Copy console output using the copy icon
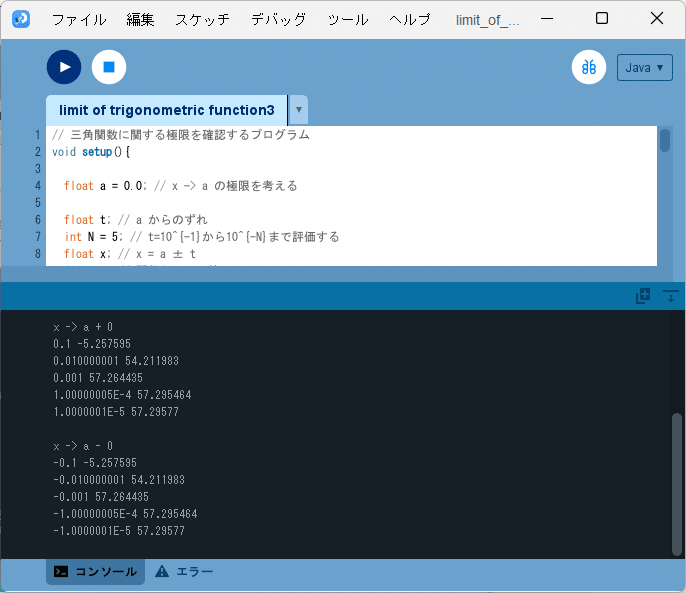This screenshot has height=593, width=686. 643,296
